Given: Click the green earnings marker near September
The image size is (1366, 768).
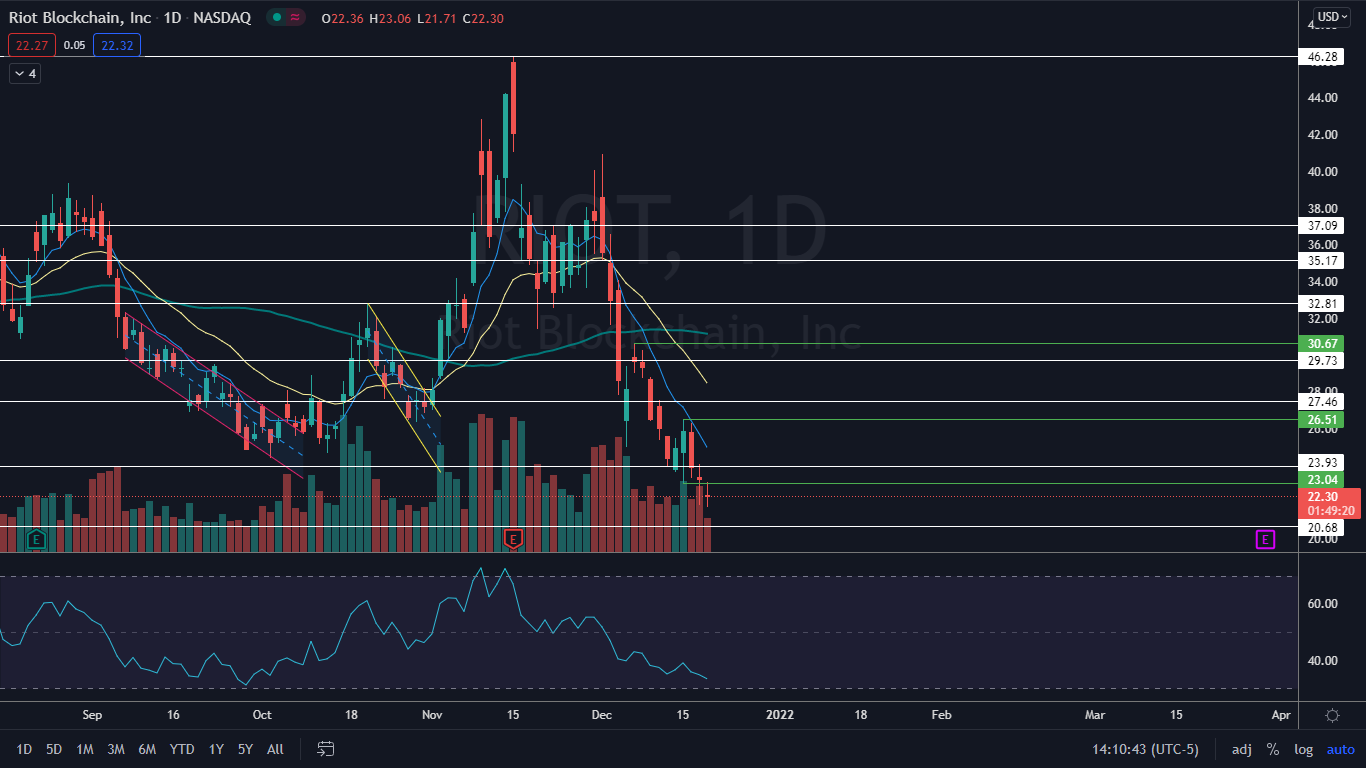Looking at the screenshot, I should tap(37, 539).
